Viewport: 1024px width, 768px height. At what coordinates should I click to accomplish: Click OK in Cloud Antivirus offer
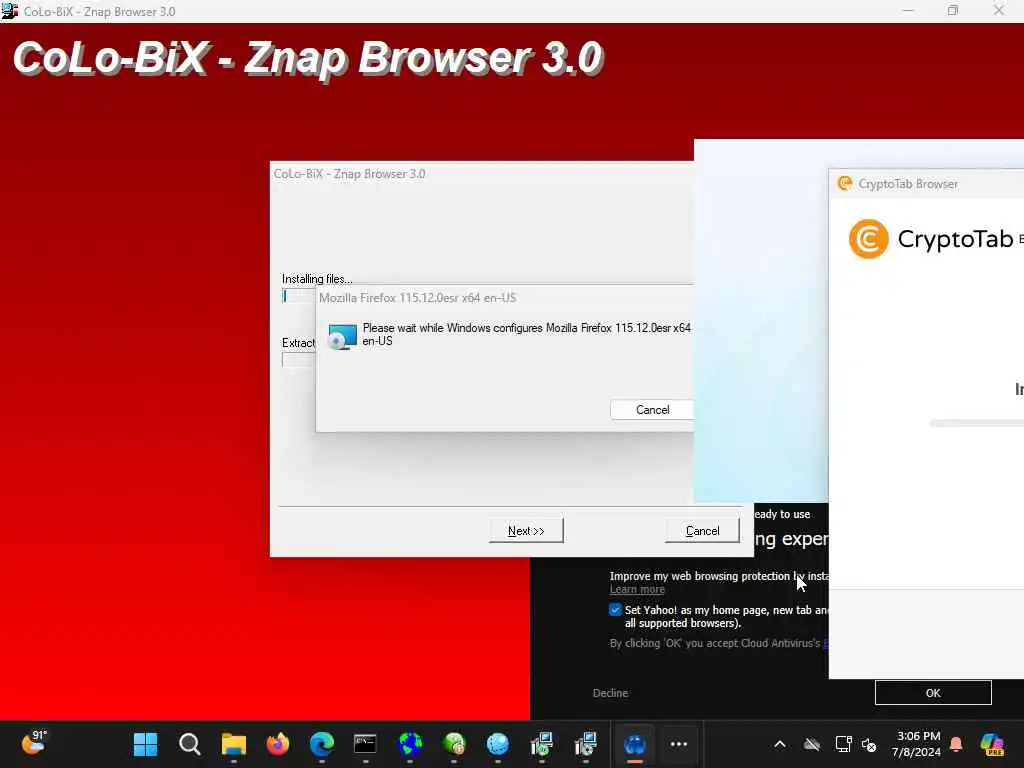933,693
